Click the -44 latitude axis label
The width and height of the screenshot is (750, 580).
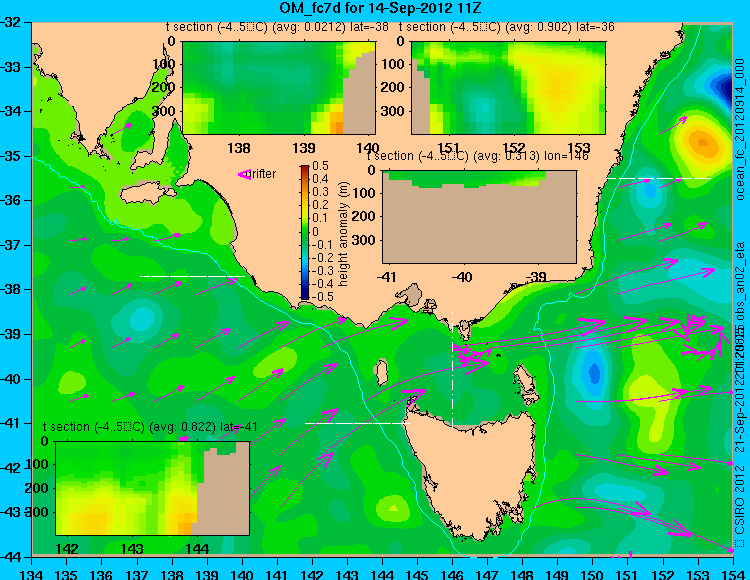click(11, 557)
